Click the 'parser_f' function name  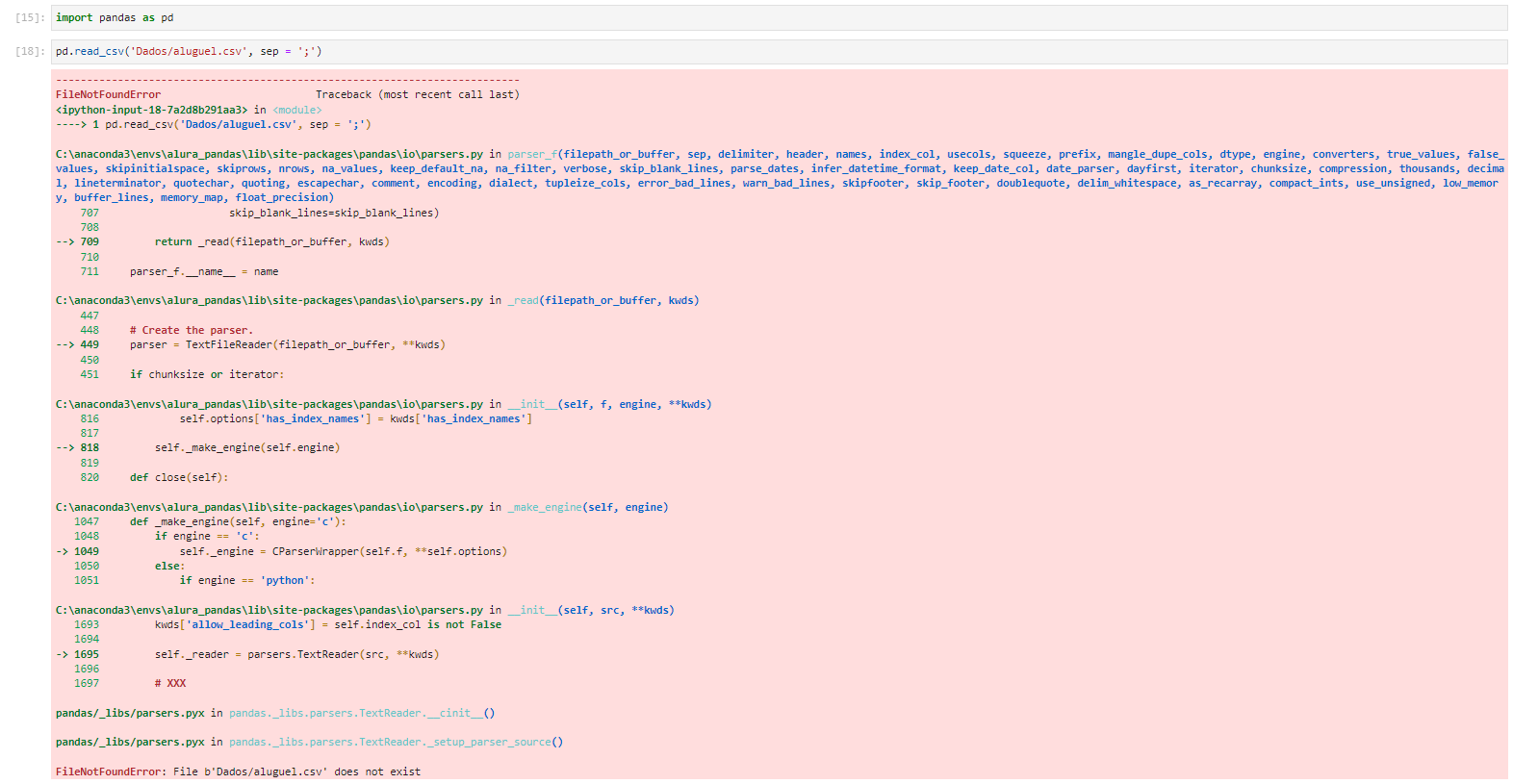(x=532, y=154)
